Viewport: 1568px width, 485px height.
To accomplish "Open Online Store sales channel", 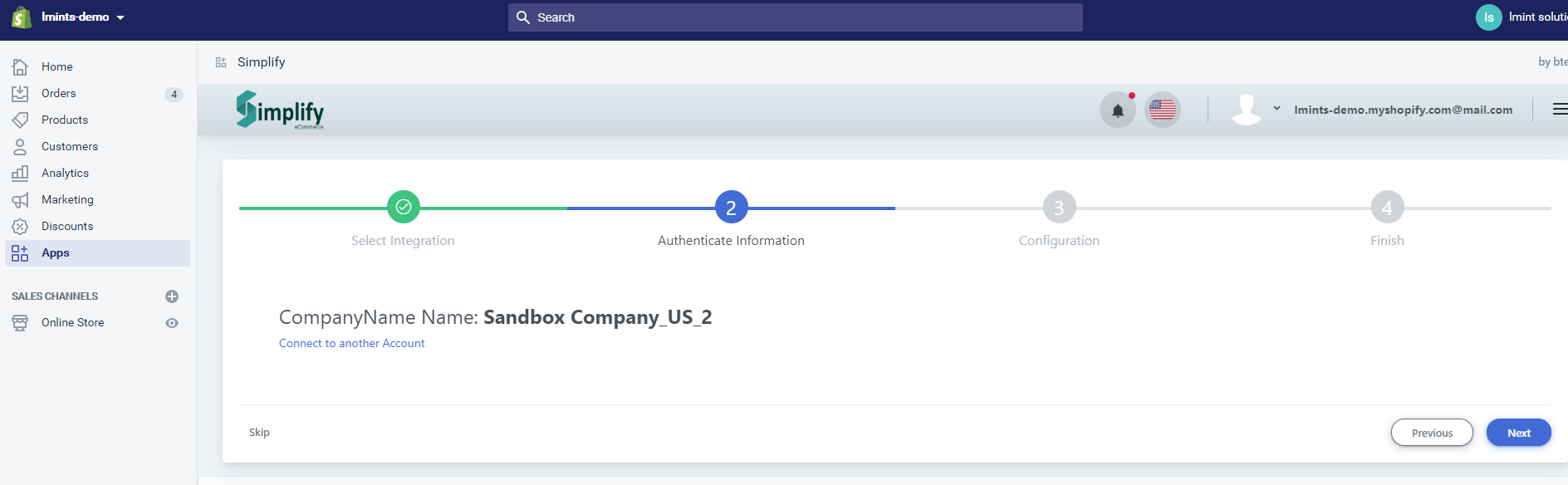I will pyautogui.click(x=72, y=322).
